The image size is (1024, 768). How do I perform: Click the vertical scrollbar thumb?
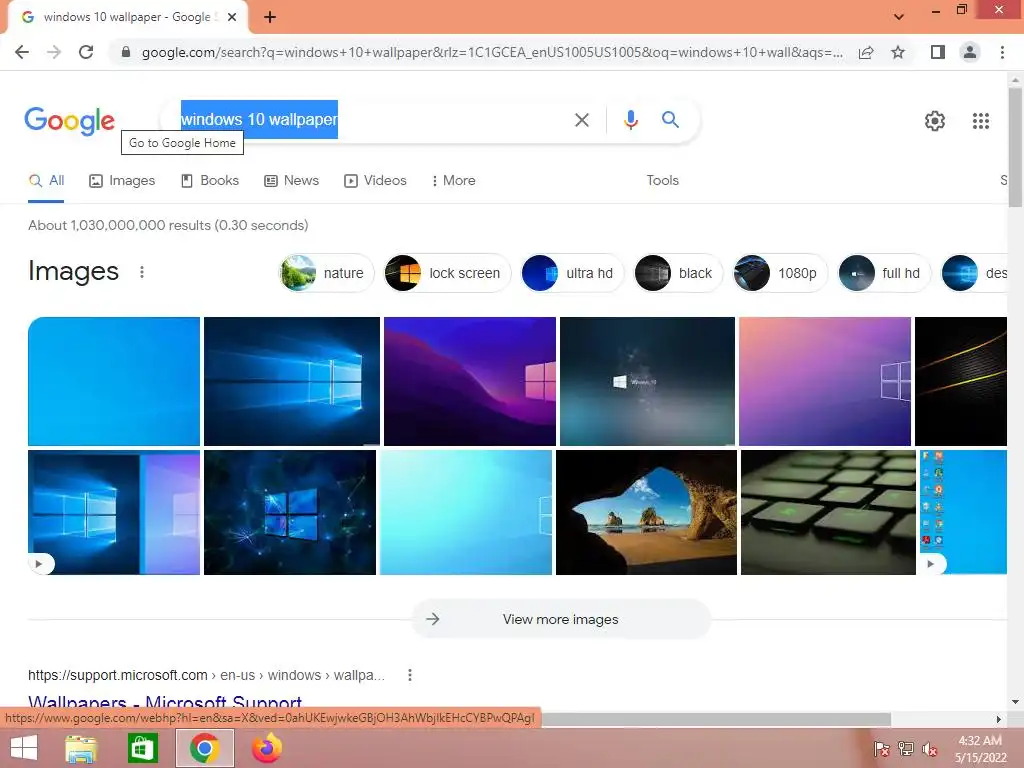[x=1015, y=147]
